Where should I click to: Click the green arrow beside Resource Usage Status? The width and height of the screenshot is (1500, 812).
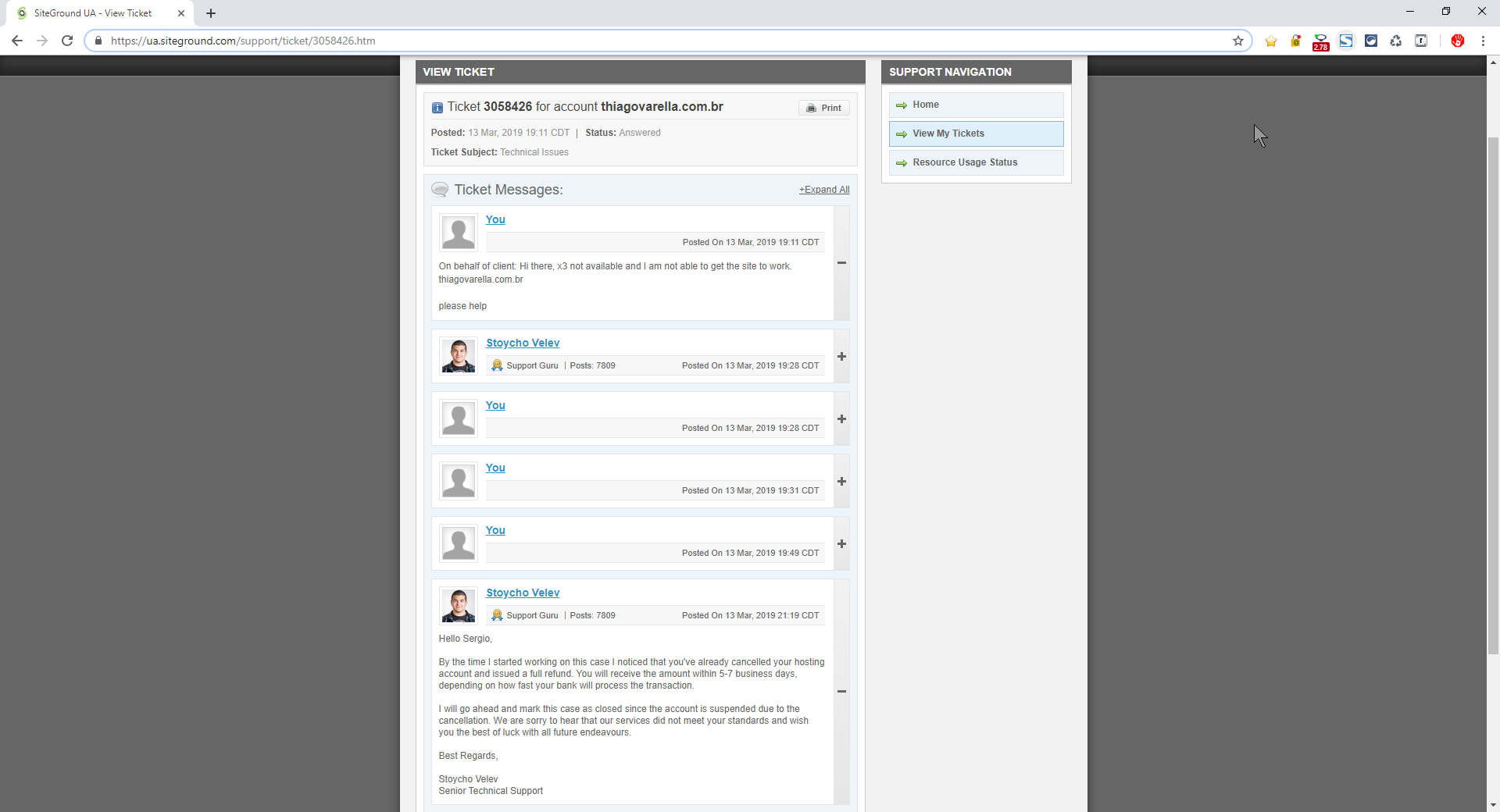(902, 163)
